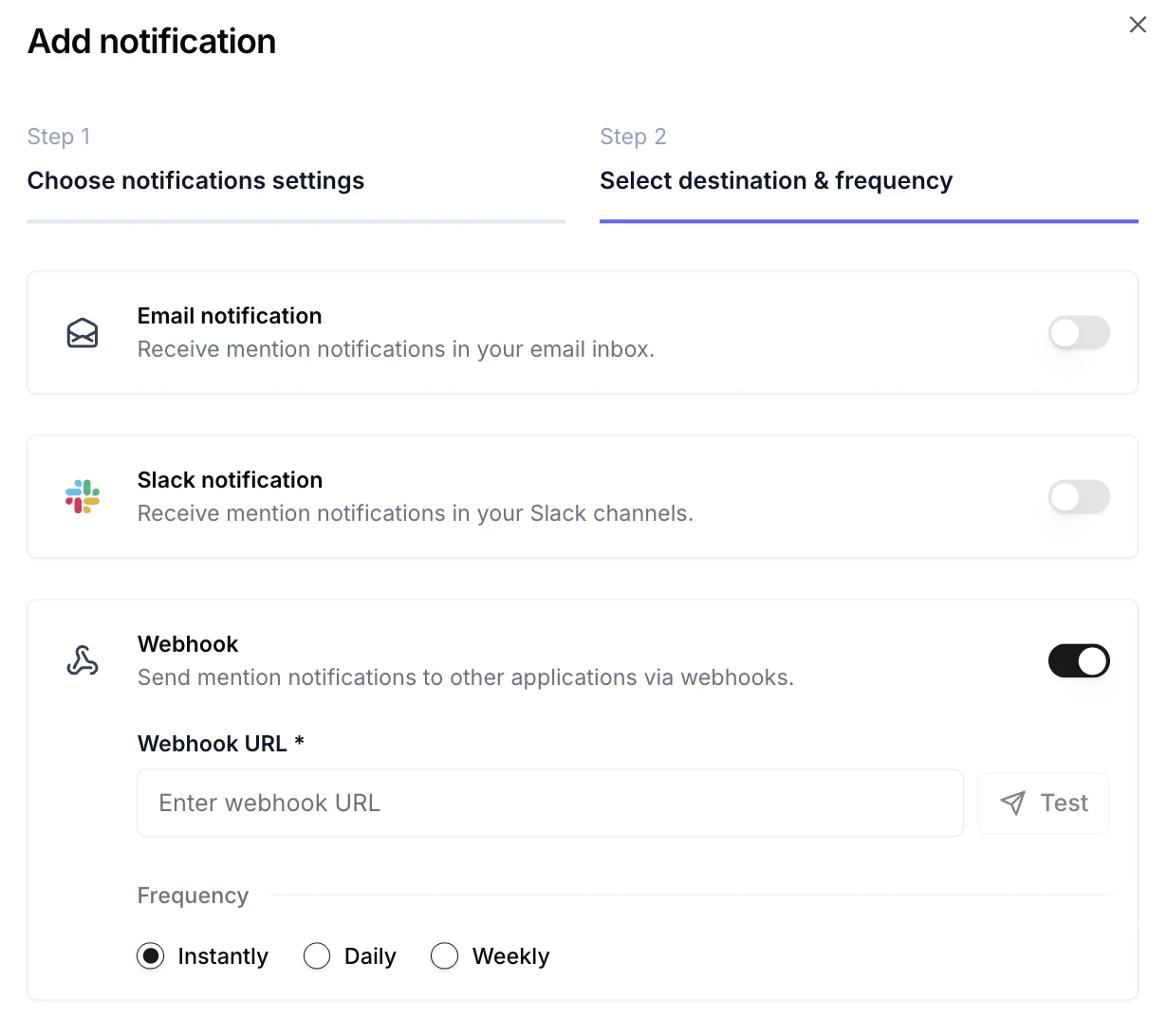
Task: Disable the Webhook toggle
Action: [x=1079, y=661]
